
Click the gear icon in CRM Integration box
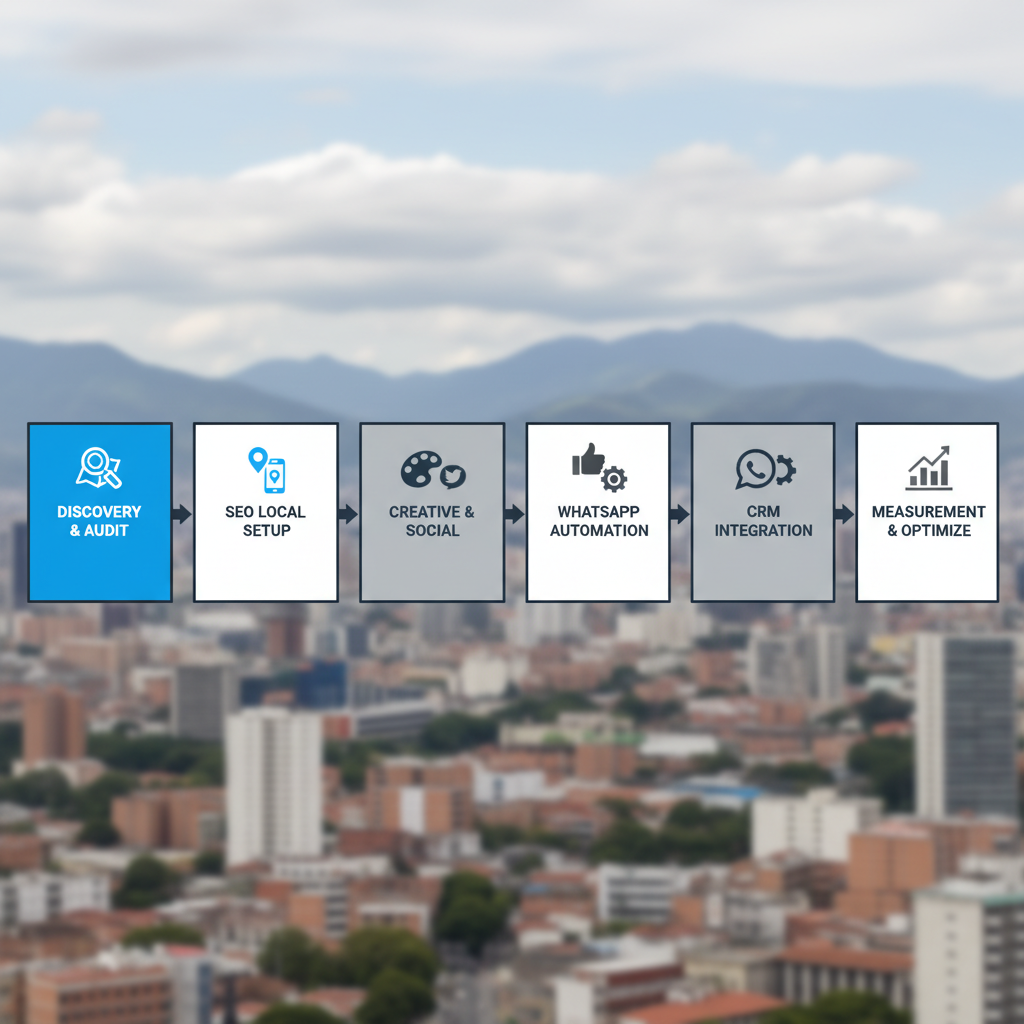785,469
